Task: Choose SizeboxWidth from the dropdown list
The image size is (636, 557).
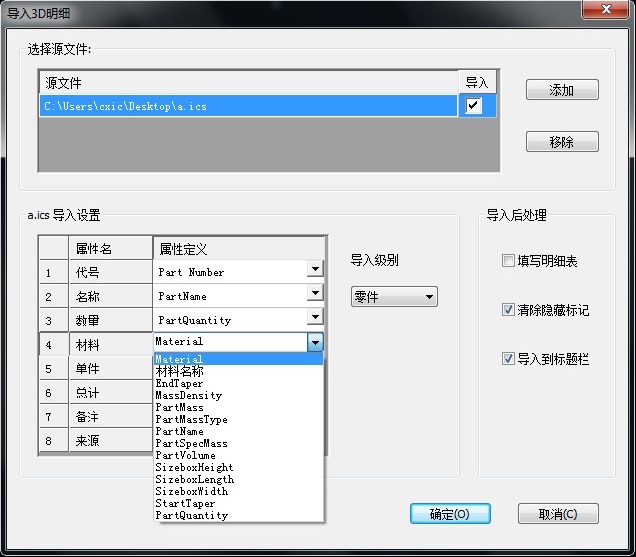Action: click(238, 491)
